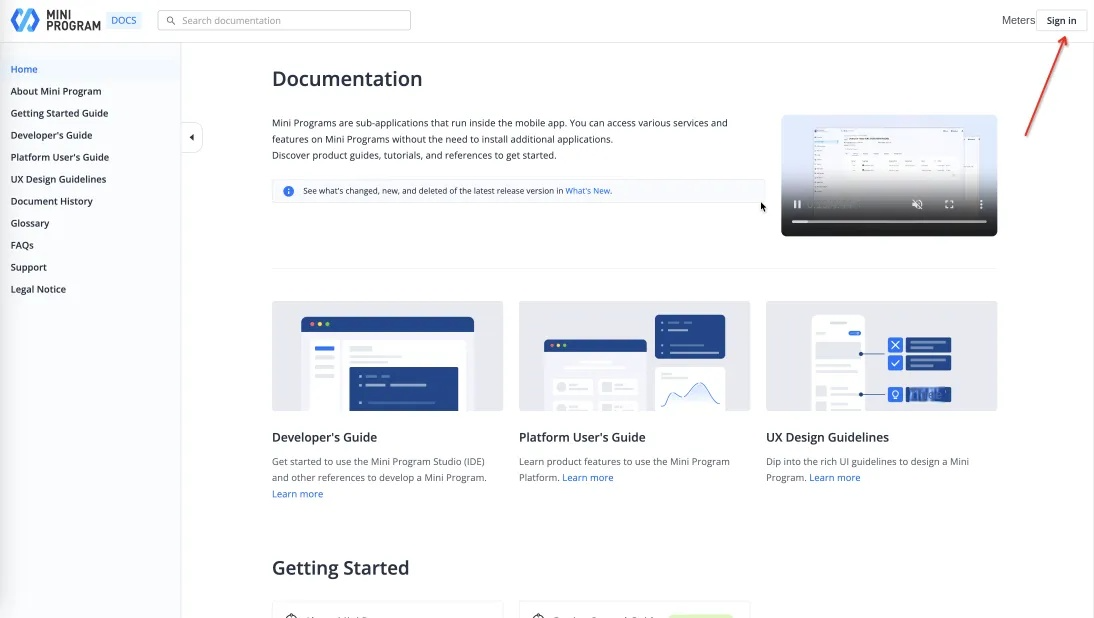The image size is (1094, 618).
Task: Click the intro video thumbnail
Action: (889, 175)
